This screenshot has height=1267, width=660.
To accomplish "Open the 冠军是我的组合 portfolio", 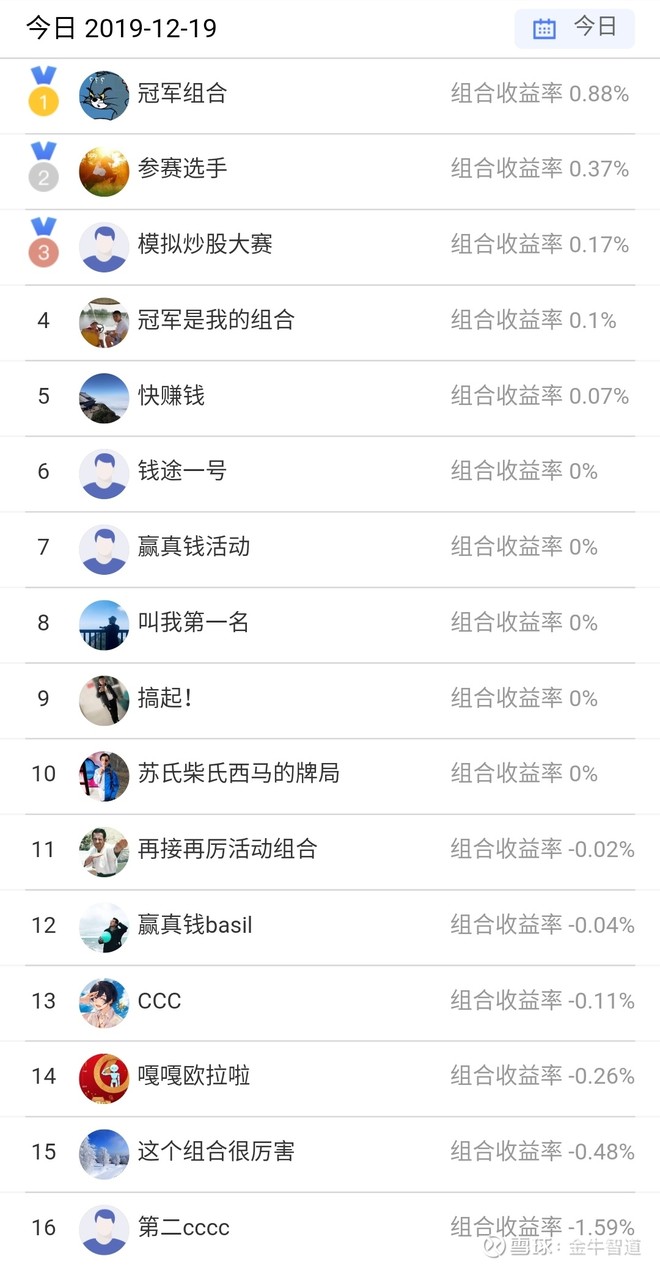I will 216,320.
